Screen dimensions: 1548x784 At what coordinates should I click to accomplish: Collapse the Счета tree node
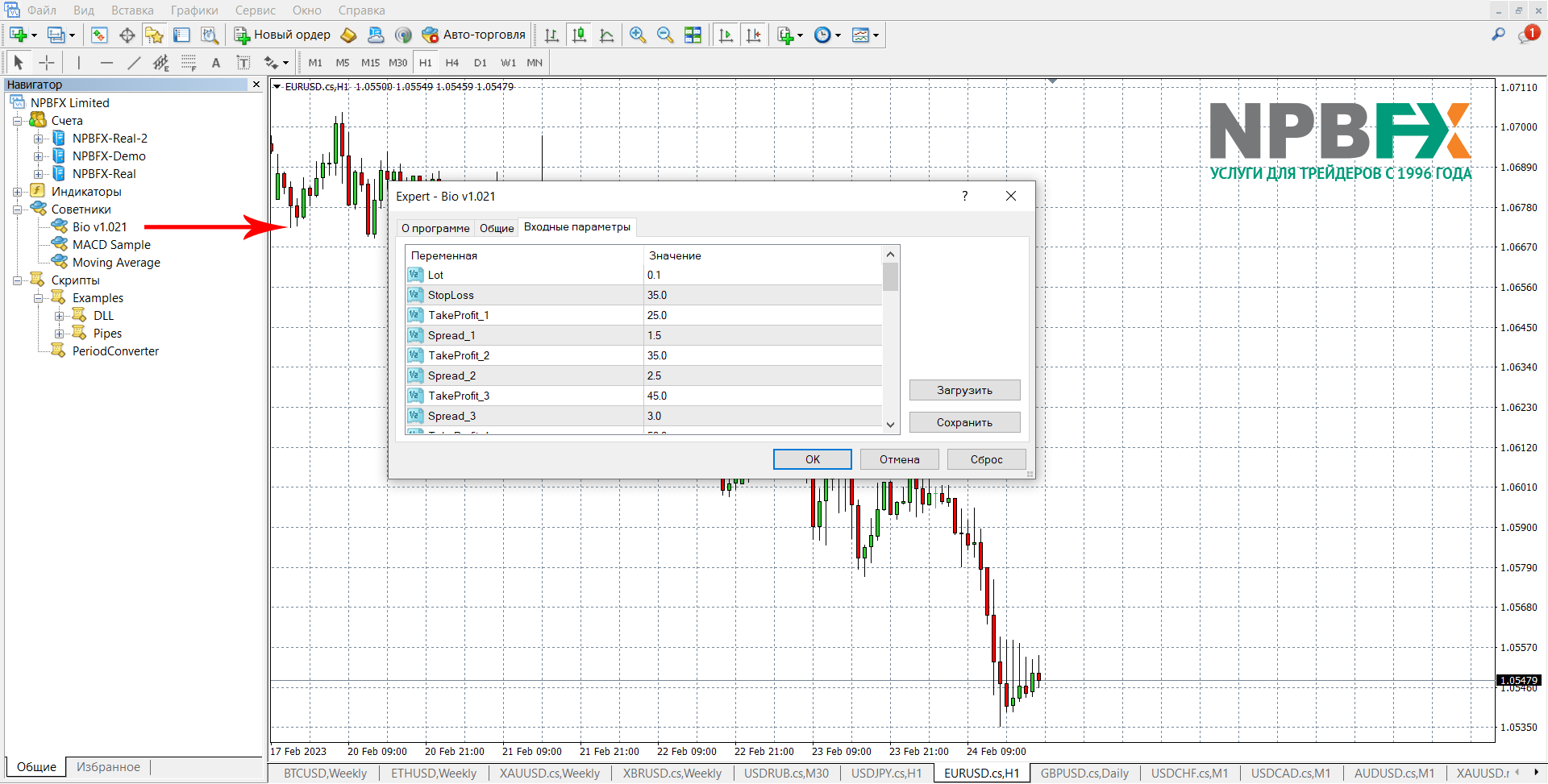click(17, 121)
